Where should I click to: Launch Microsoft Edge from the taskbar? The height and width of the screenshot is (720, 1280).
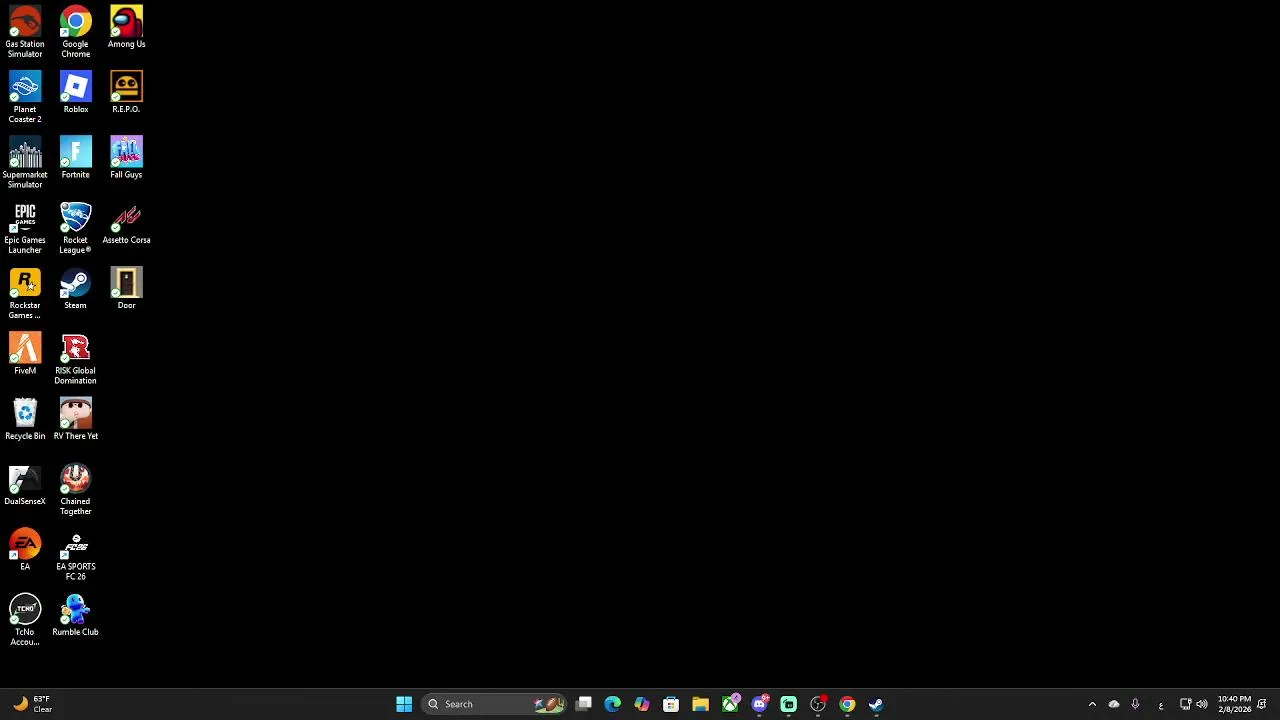click(613, 704)
